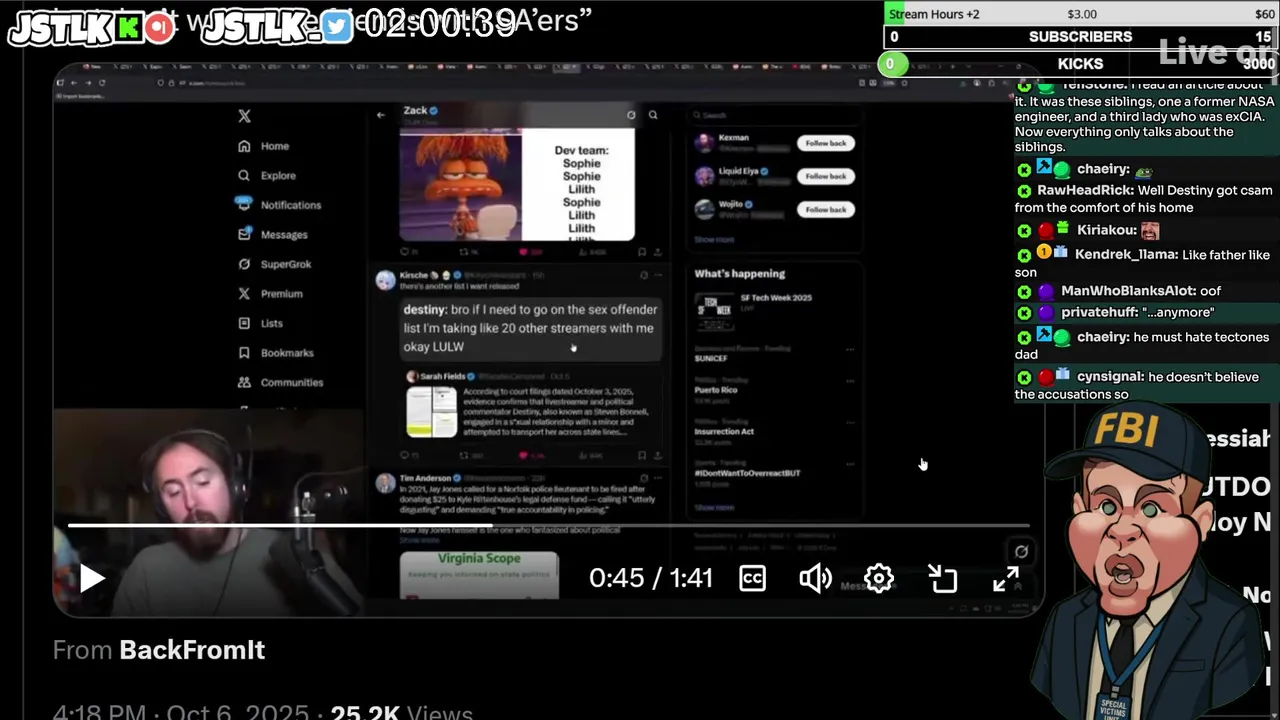Go to Home in the X sidebar
This screenshot has height=720, width=1280.
[x=264, y=146]
